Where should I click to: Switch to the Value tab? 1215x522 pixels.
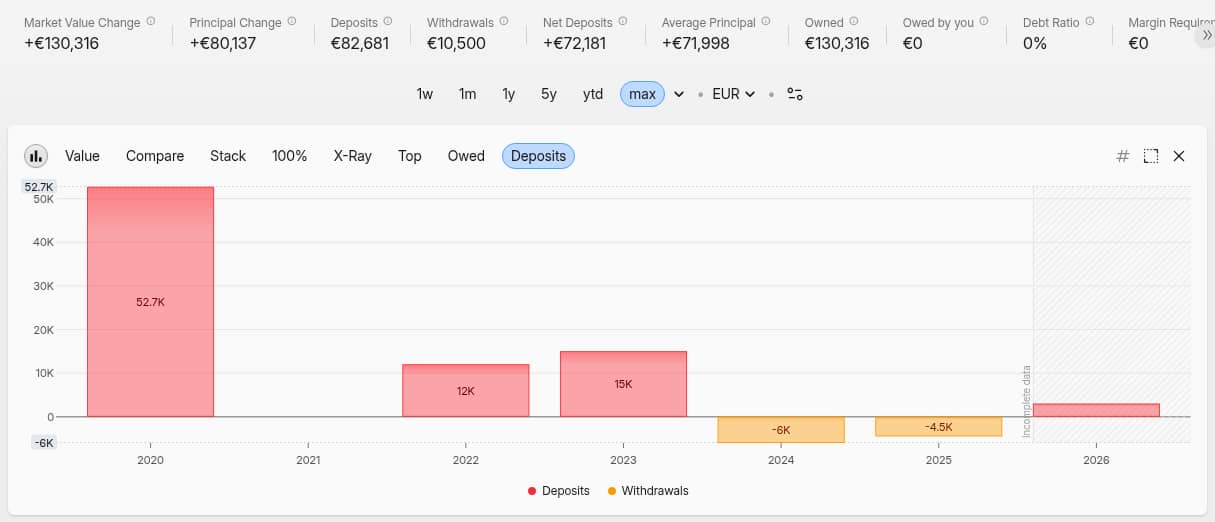tap(82, 156)
